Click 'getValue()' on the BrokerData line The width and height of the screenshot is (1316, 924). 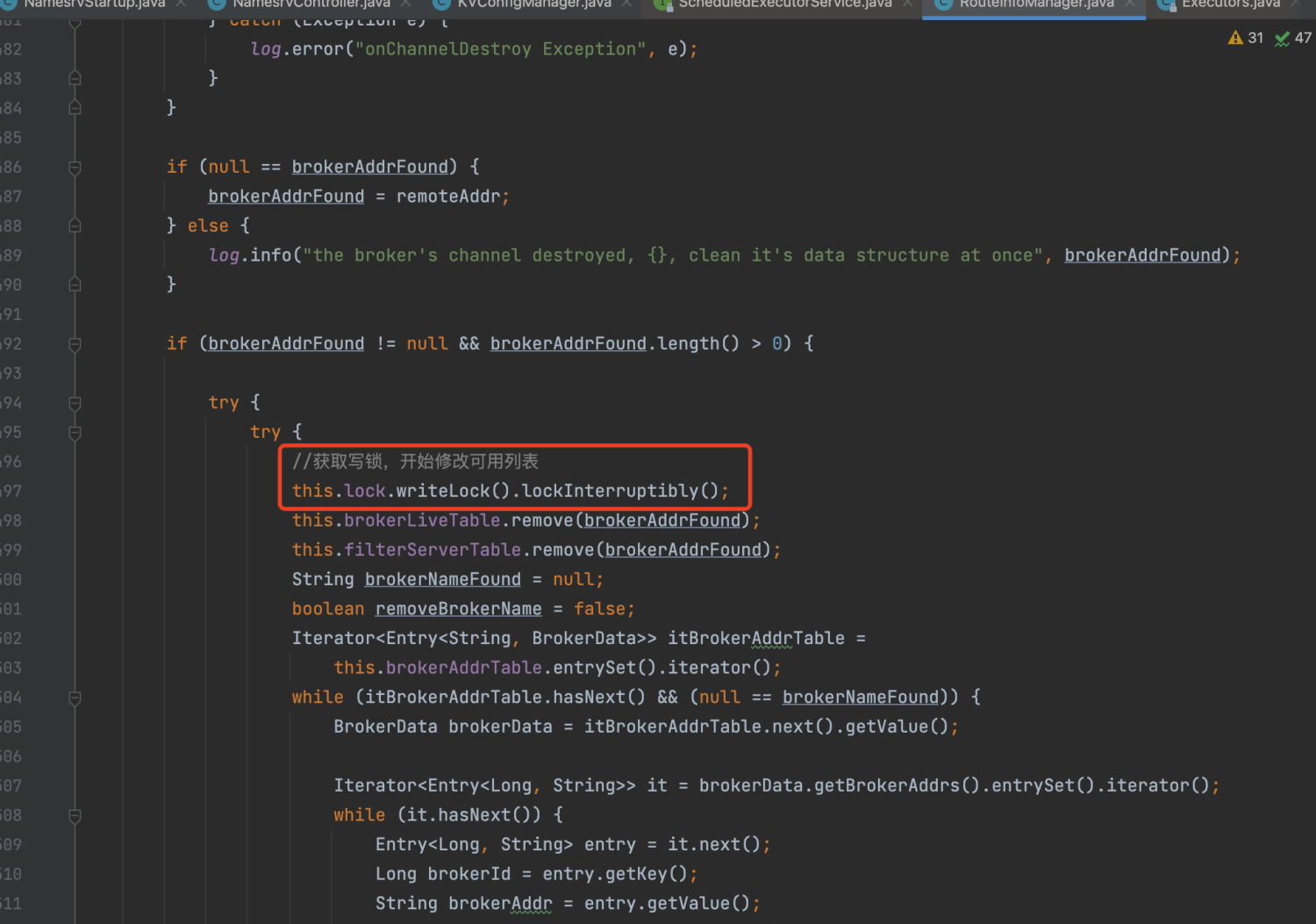coord(897,727)
